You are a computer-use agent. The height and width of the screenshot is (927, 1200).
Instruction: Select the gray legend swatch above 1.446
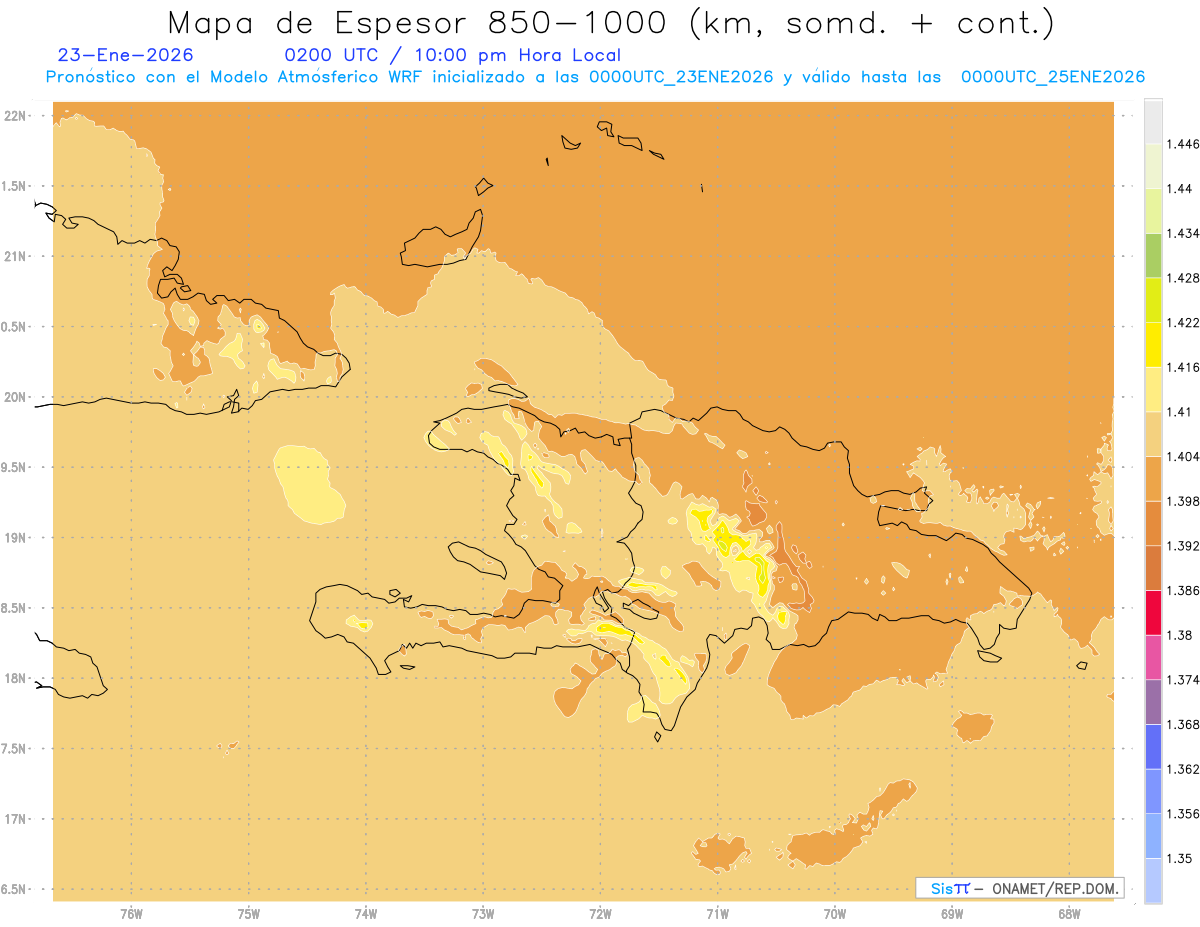1153,121
